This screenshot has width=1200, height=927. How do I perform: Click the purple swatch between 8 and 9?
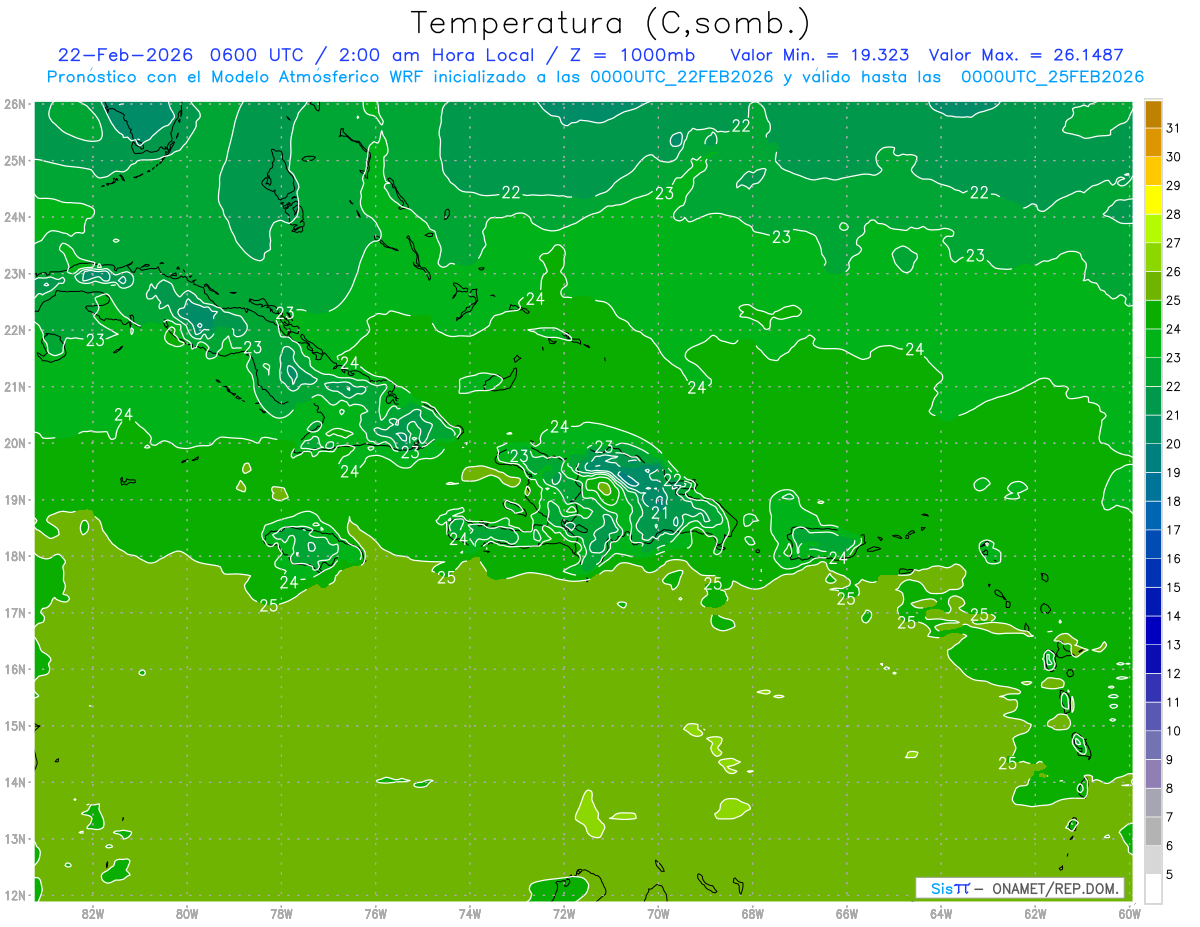coord(1153,773)
